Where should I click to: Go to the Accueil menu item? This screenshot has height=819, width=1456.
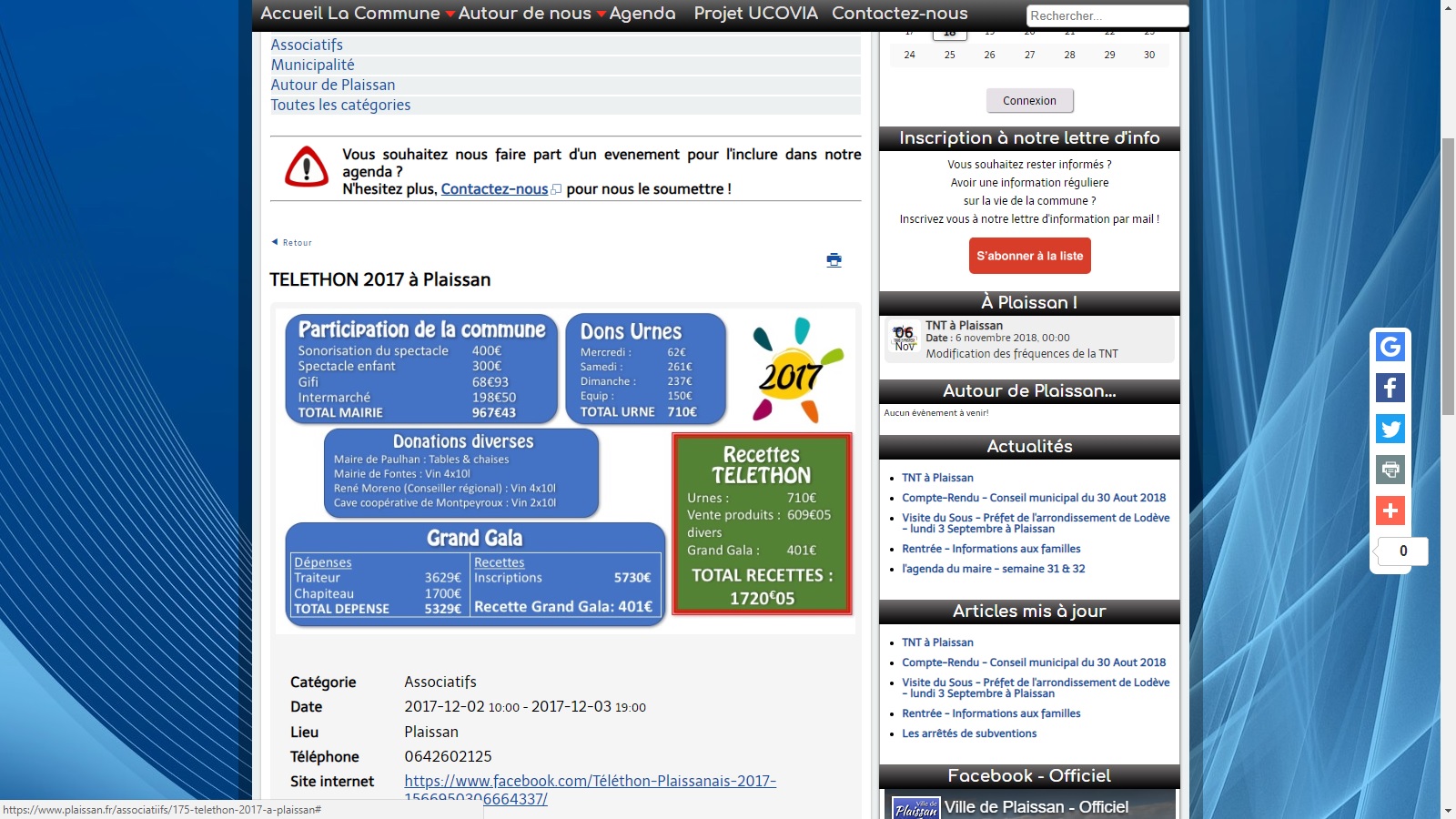click(x=291, y=14)
